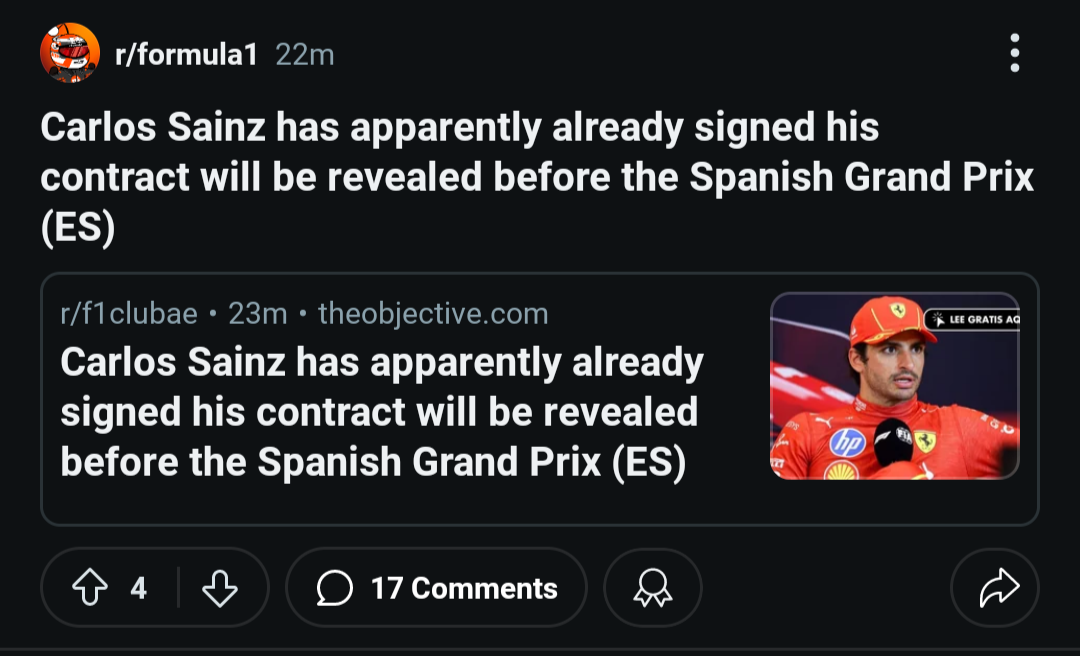
Task: Open the crossposted post's title
Action: point(381,411)
